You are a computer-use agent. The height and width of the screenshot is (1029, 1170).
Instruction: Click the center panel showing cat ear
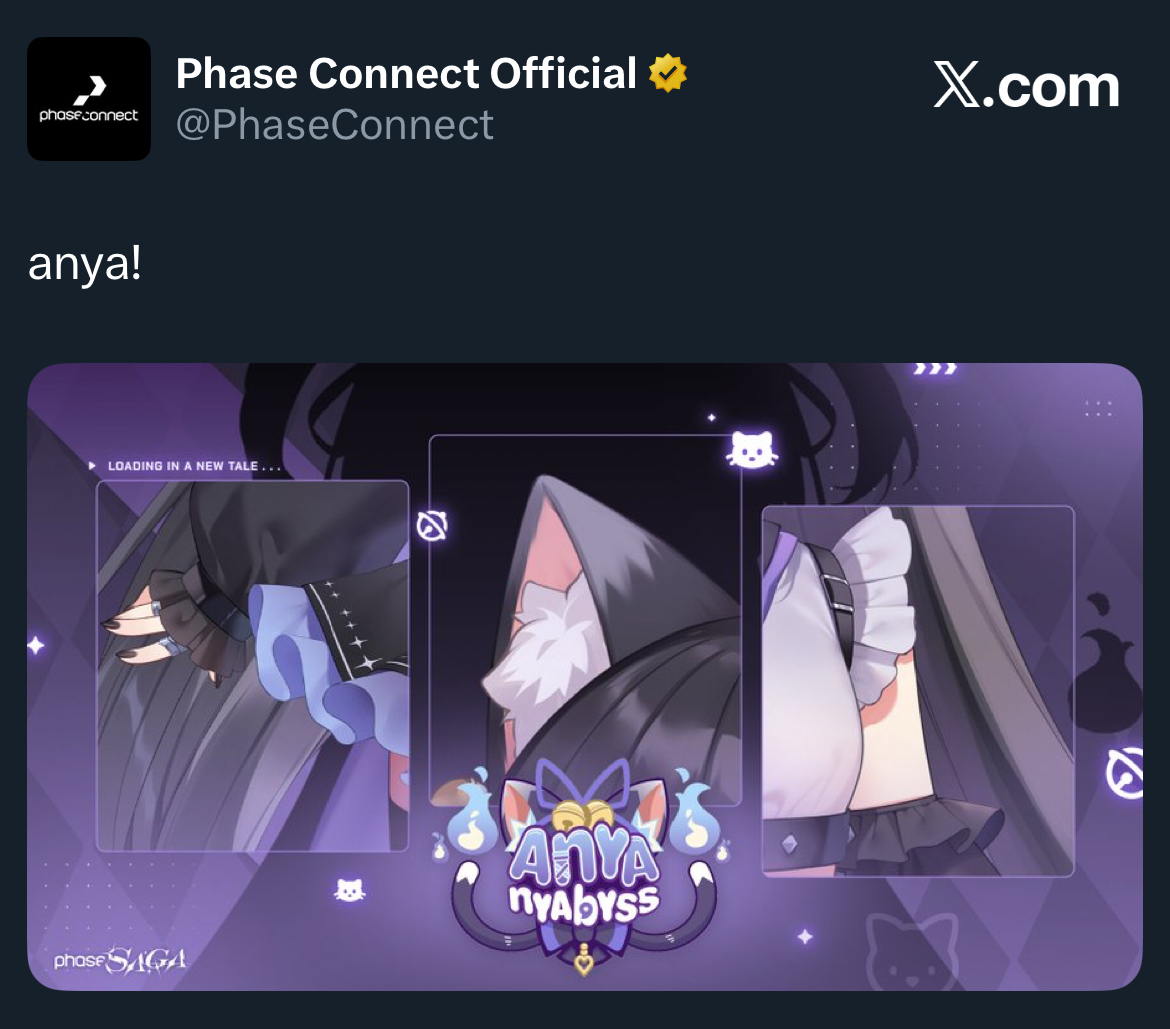pos(585,620)
